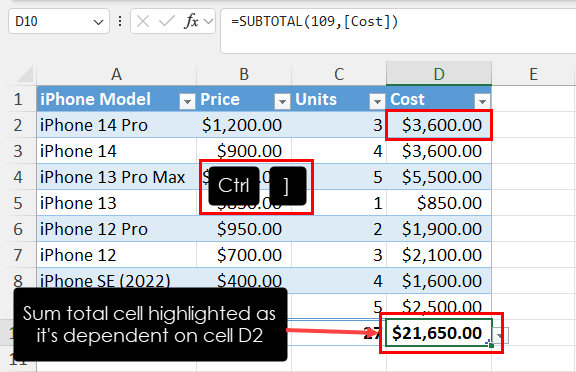The height and width of the screenshot is (372, 576).
Task: Click cost cell "$5,500.00"
Action: 439,177
